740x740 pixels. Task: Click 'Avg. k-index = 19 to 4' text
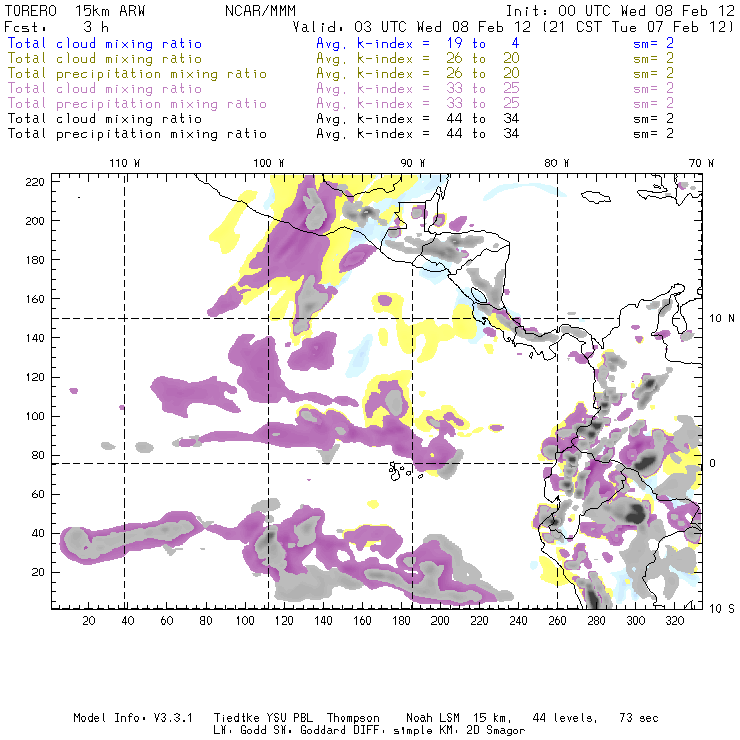click(418, 43)
